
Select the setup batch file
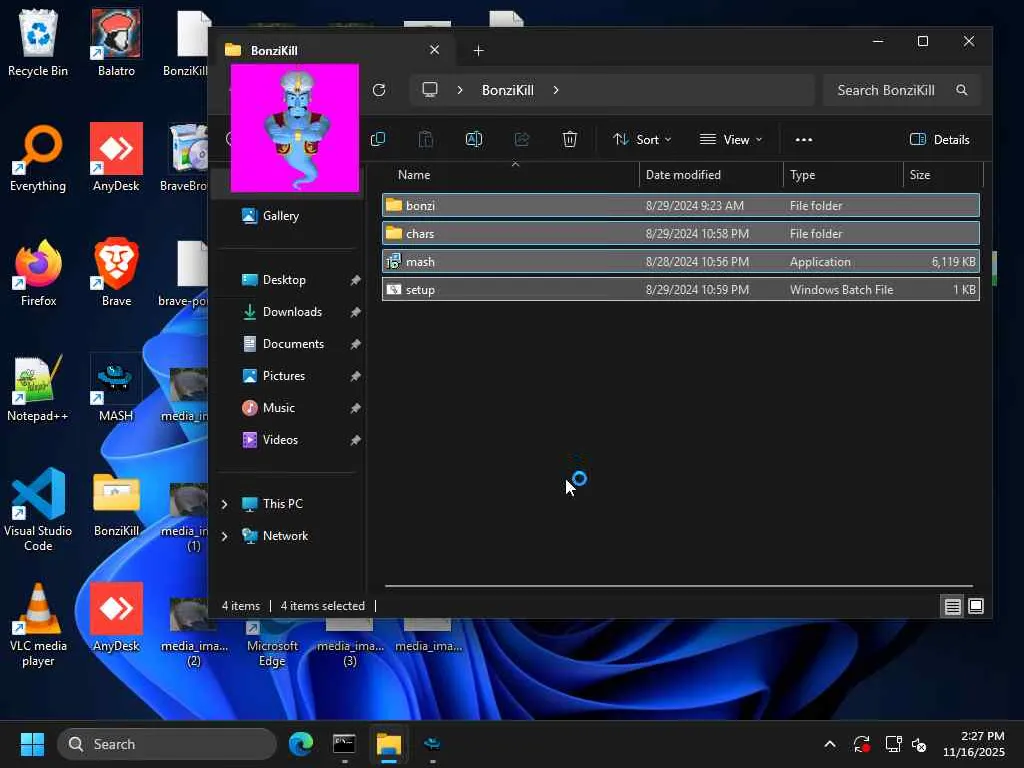pos(680,289)
